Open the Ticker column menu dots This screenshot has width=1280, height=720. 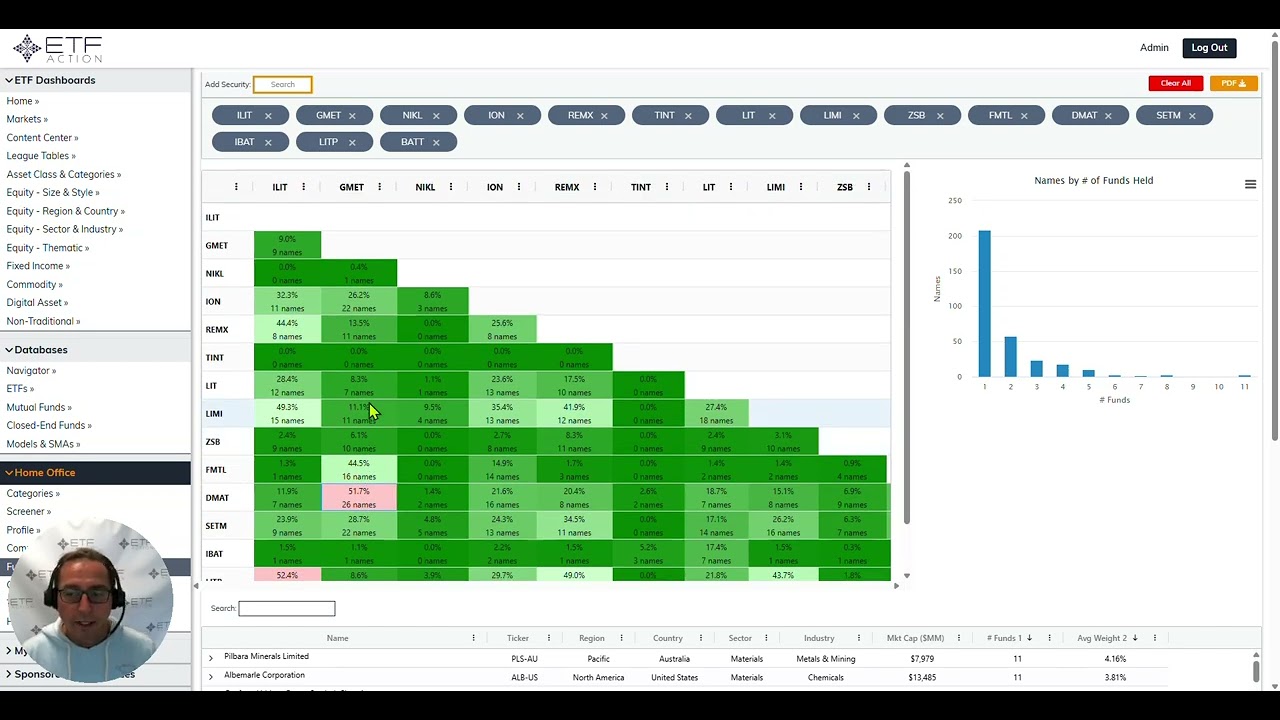pyautogui.click(x=549, y=638)
